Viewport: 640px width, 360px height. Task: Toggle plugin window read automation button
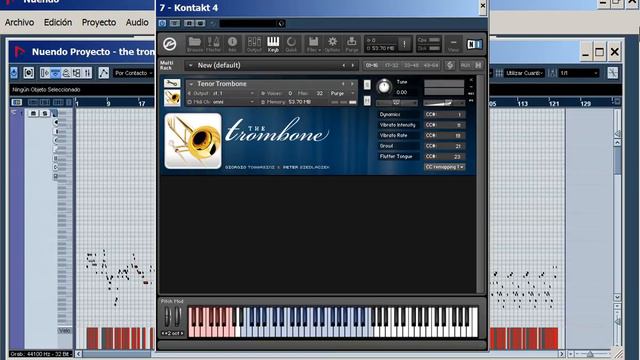click(189, 23)
